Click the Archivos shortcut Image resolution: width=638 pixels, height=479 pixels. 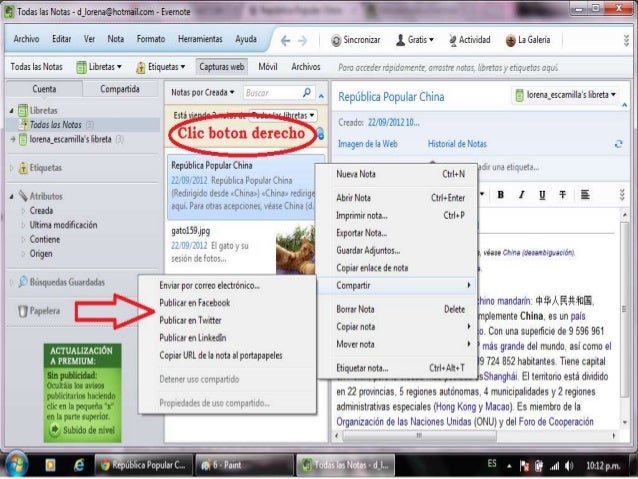pyautogui.click(x=306, y=67)
